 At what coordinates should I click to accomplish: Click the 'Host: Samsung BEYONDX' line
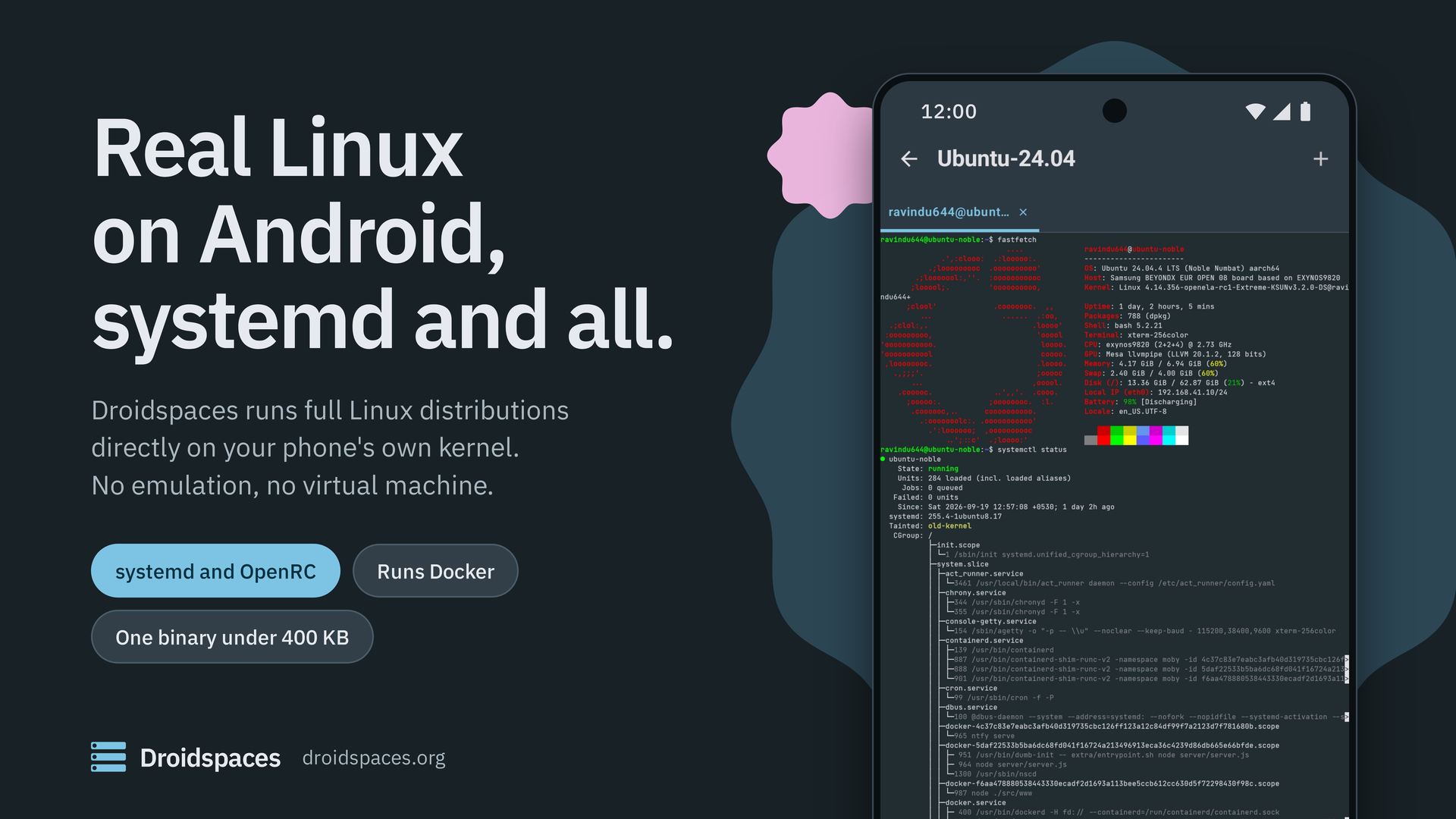[1212, 278]
